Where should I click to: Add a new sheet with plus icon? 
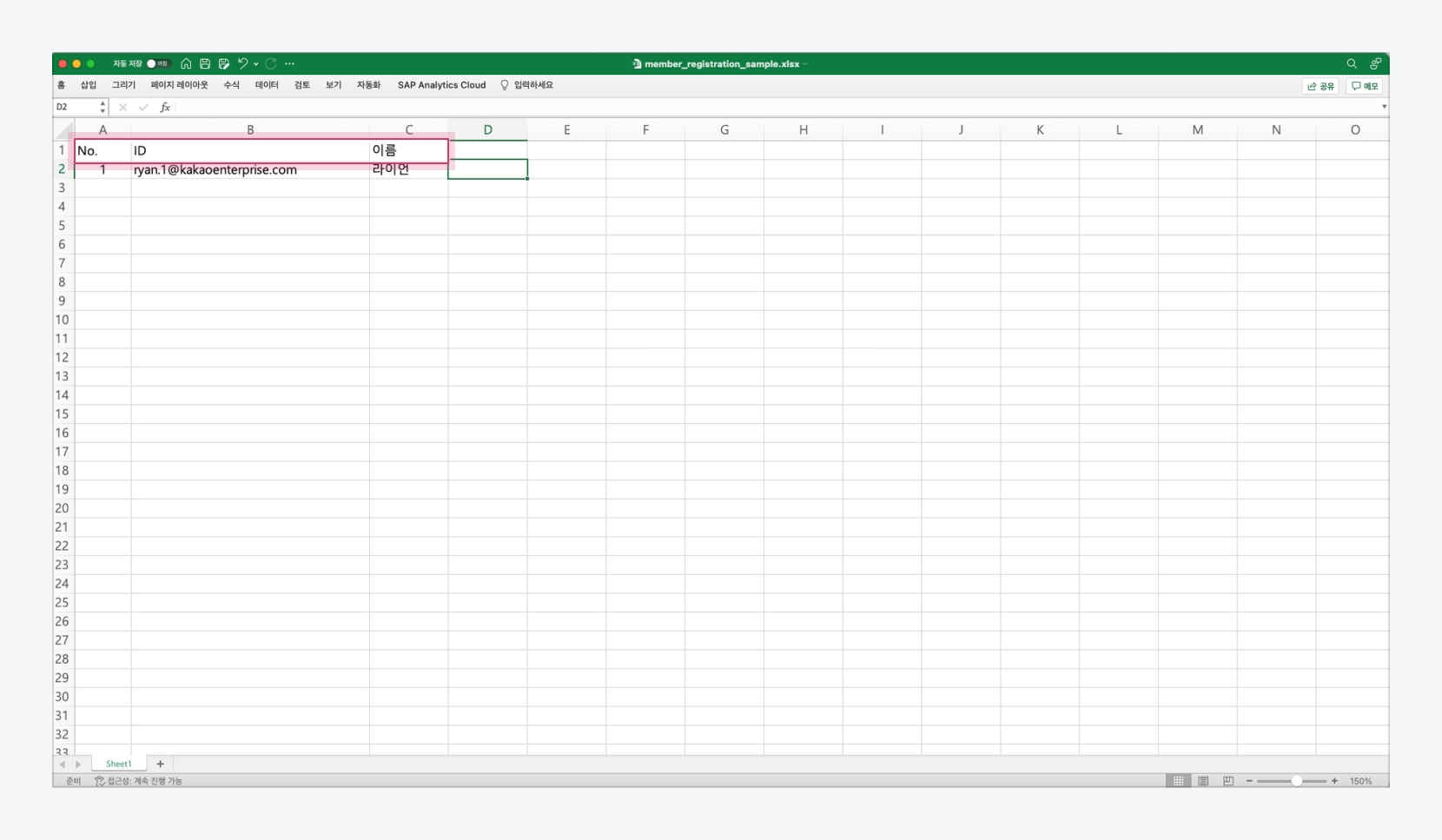[x=160, y=764]
